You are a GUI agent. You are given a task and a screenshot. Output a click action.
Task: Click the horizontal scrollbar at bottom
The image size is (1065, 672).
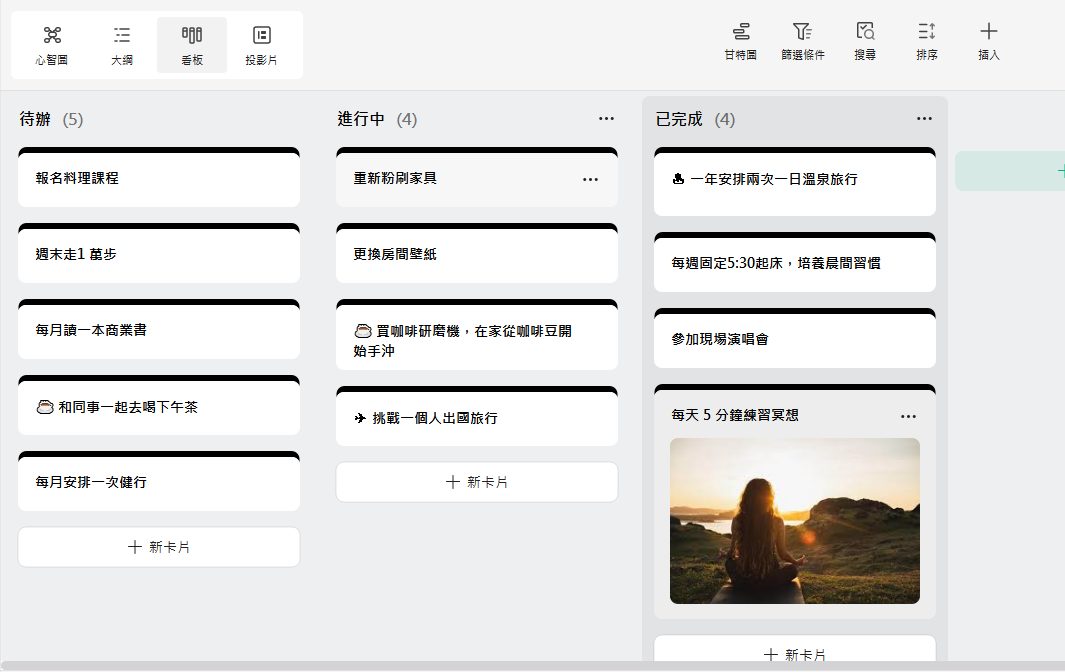tap(500, 666)
